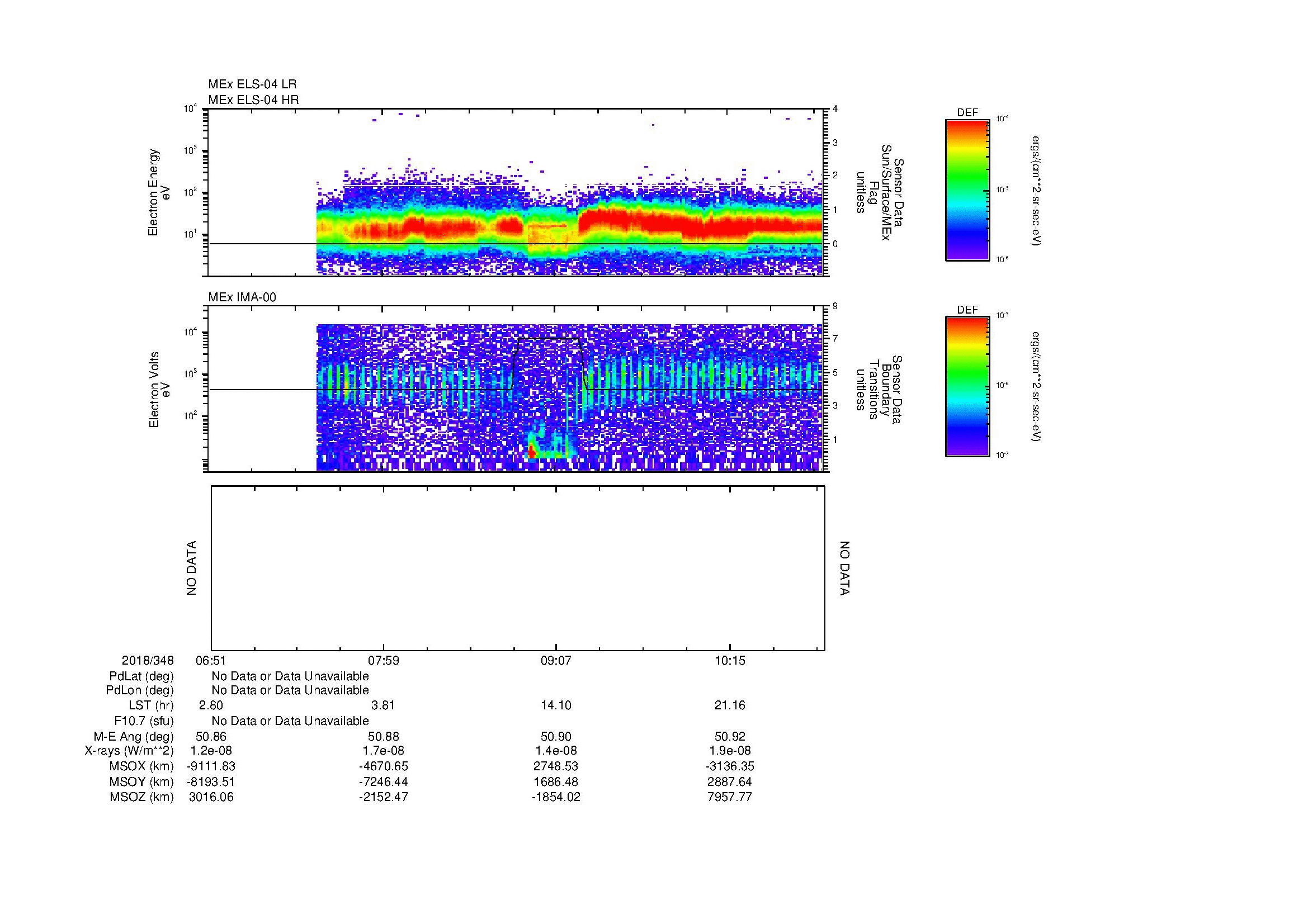Click the left NO DATA label
The height and width of the screenshot is (924, 1308).
coord(191,568)
